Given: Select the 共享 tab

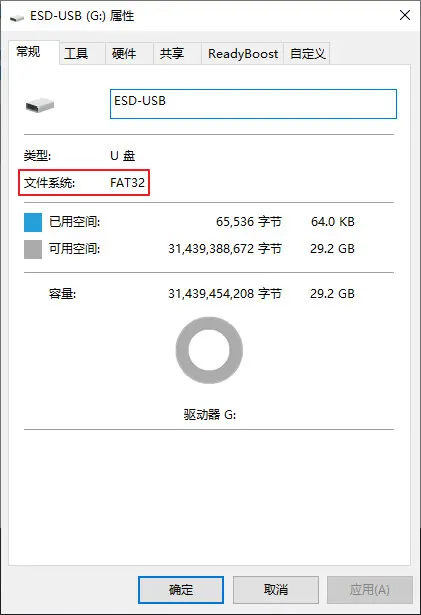Looking at the screenshot, I should point(171,53).
